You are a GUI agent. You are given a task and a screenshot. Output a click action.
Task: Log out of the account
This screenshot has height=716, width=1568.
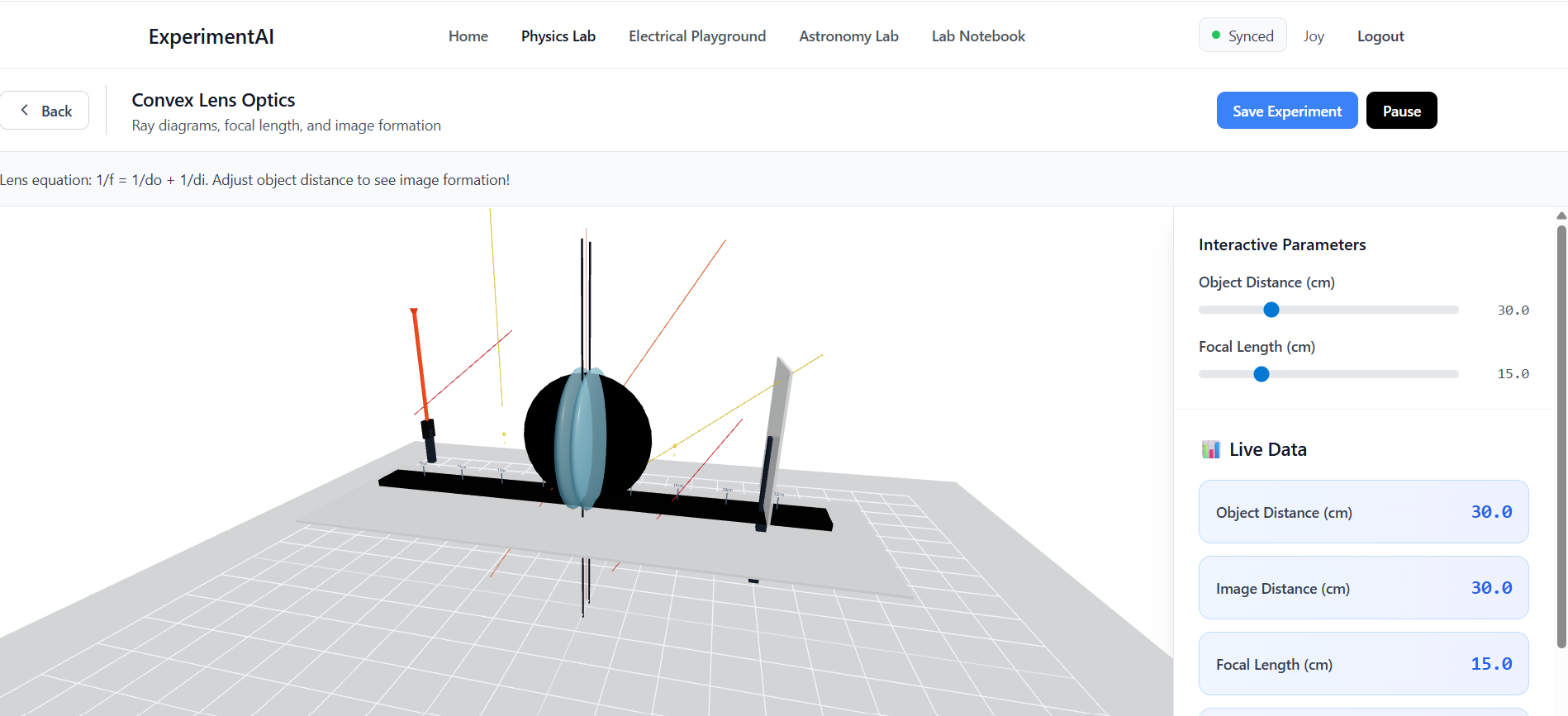(x=1380, y=36)
